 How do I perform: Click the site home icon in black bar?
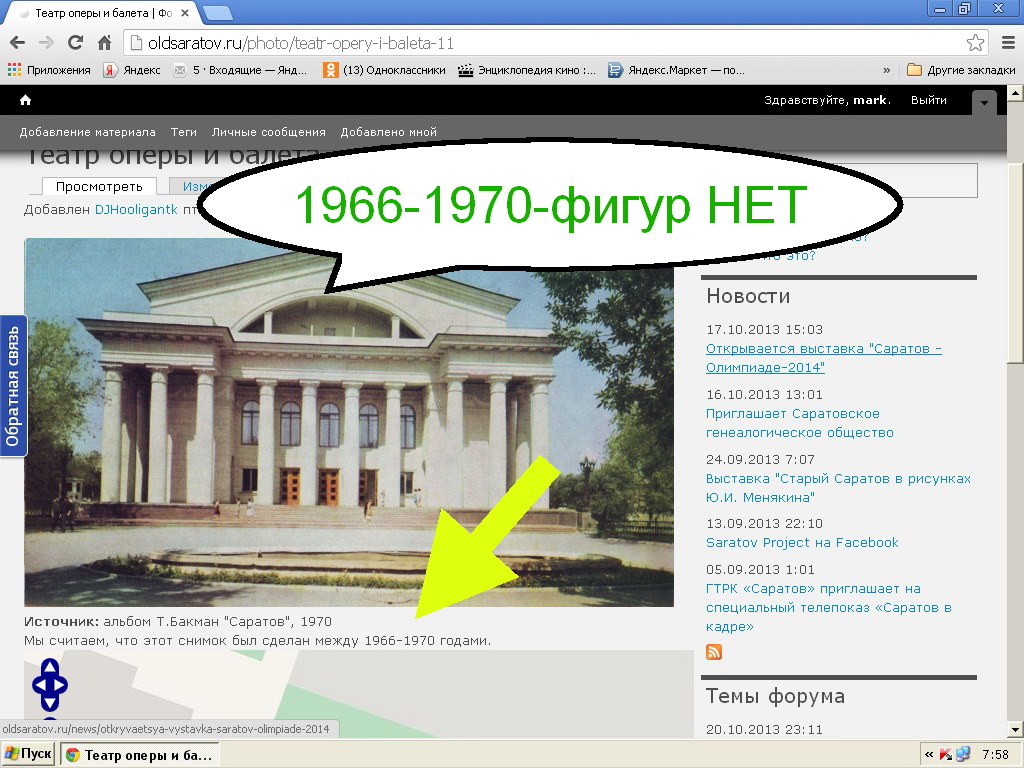[x=25, y=100]
